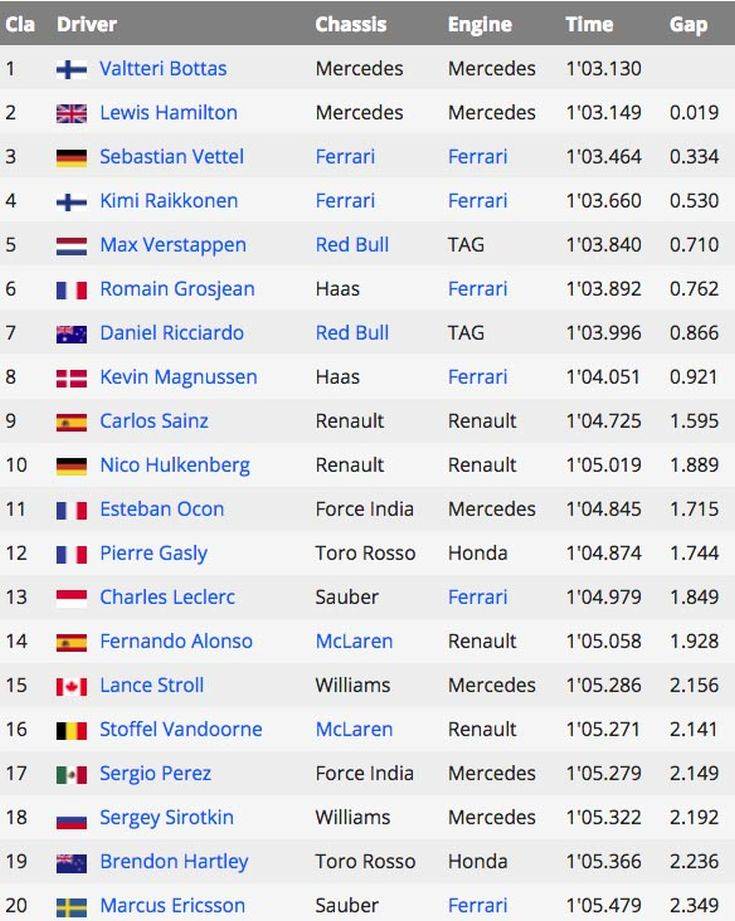Open Charles Leclerc driver link

[x=167, y=597]
